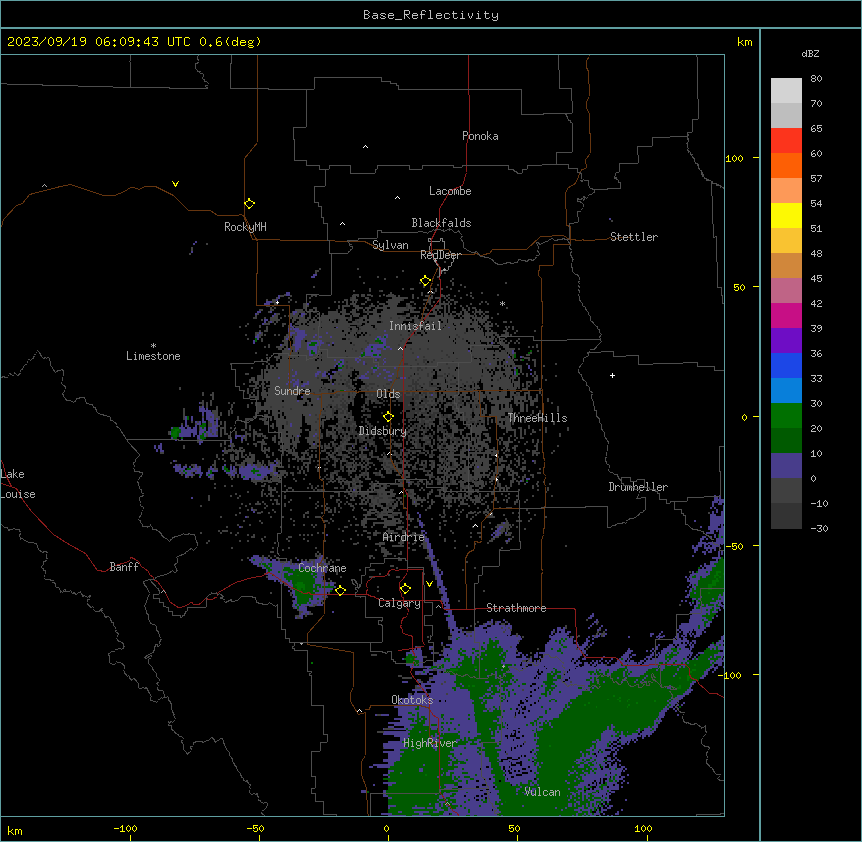Click the Sylvan map label
This screenshot has width=862, height=842.
click(390, 245)
